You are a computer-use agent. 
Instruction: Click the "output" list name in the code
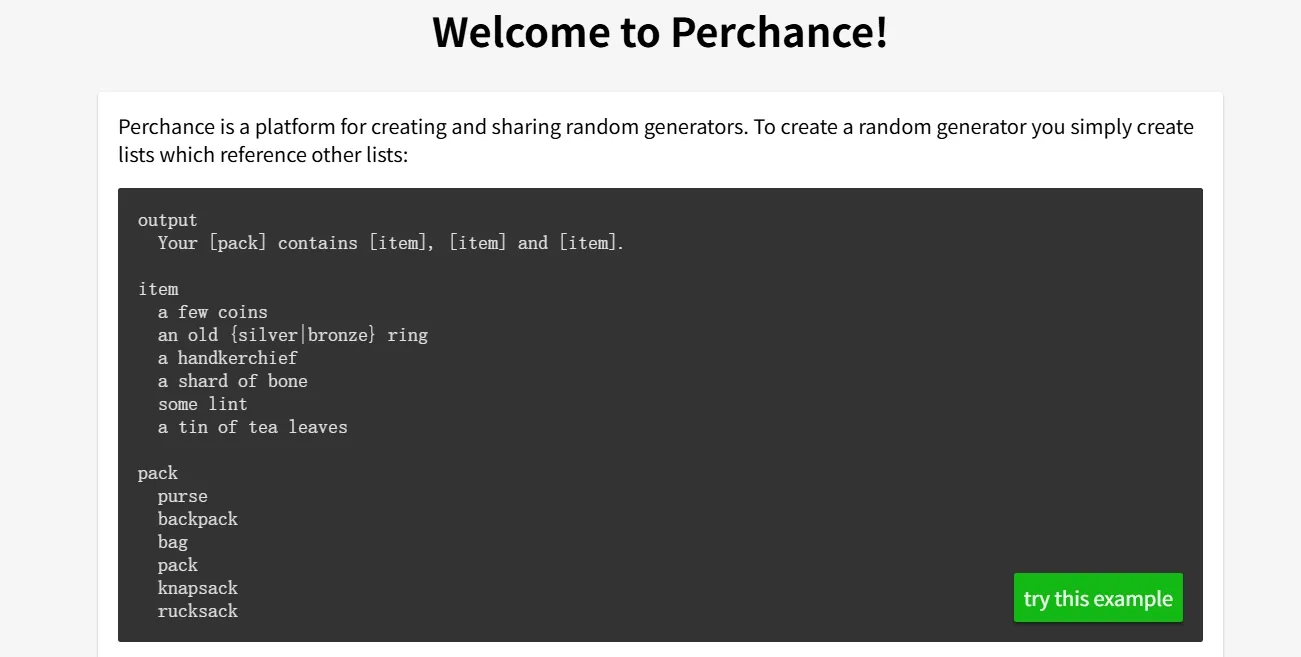168,220
